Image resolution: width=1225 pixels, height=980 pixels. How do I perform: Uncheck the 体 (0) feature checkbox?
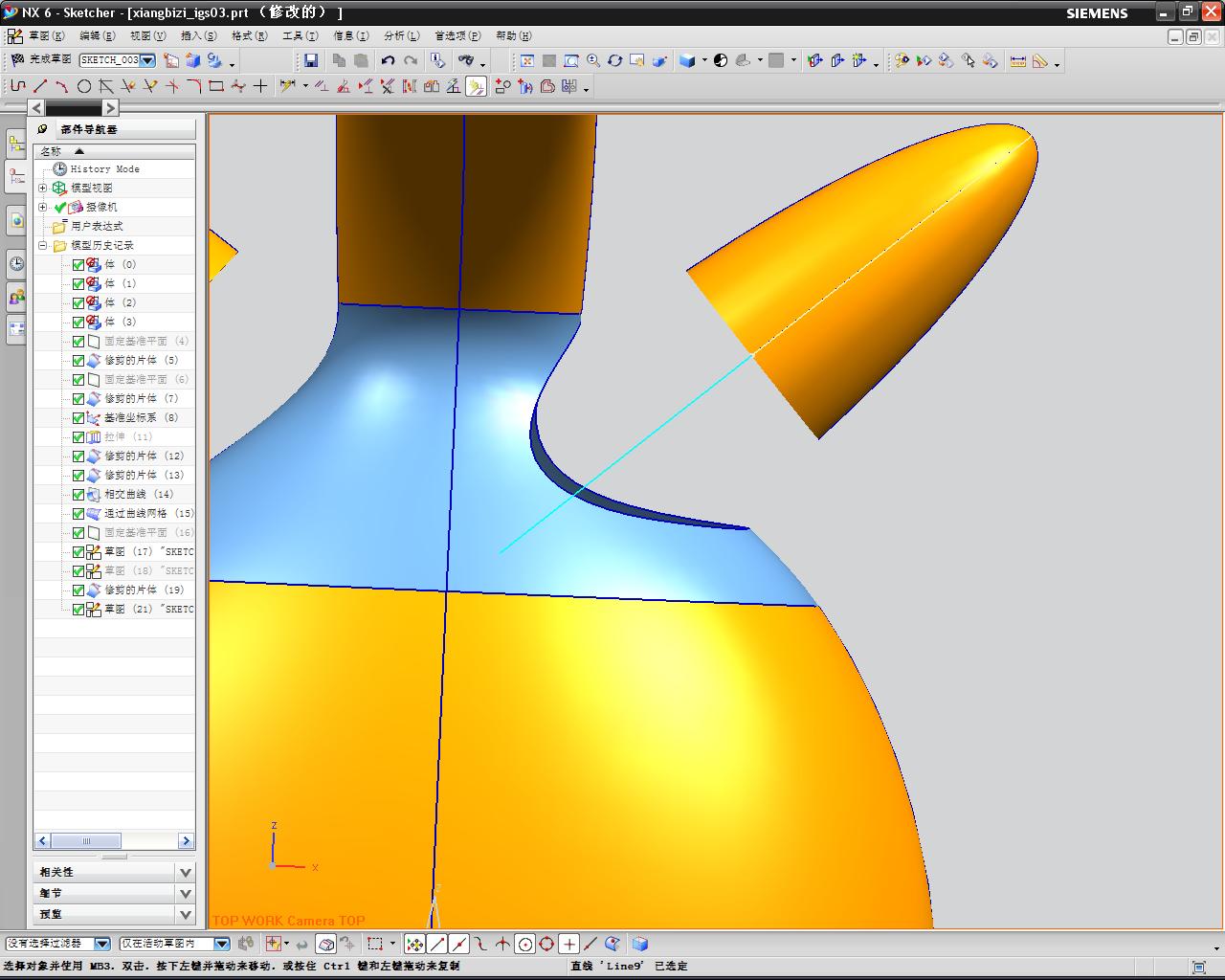pyautogui.click(x=78, y=265)
